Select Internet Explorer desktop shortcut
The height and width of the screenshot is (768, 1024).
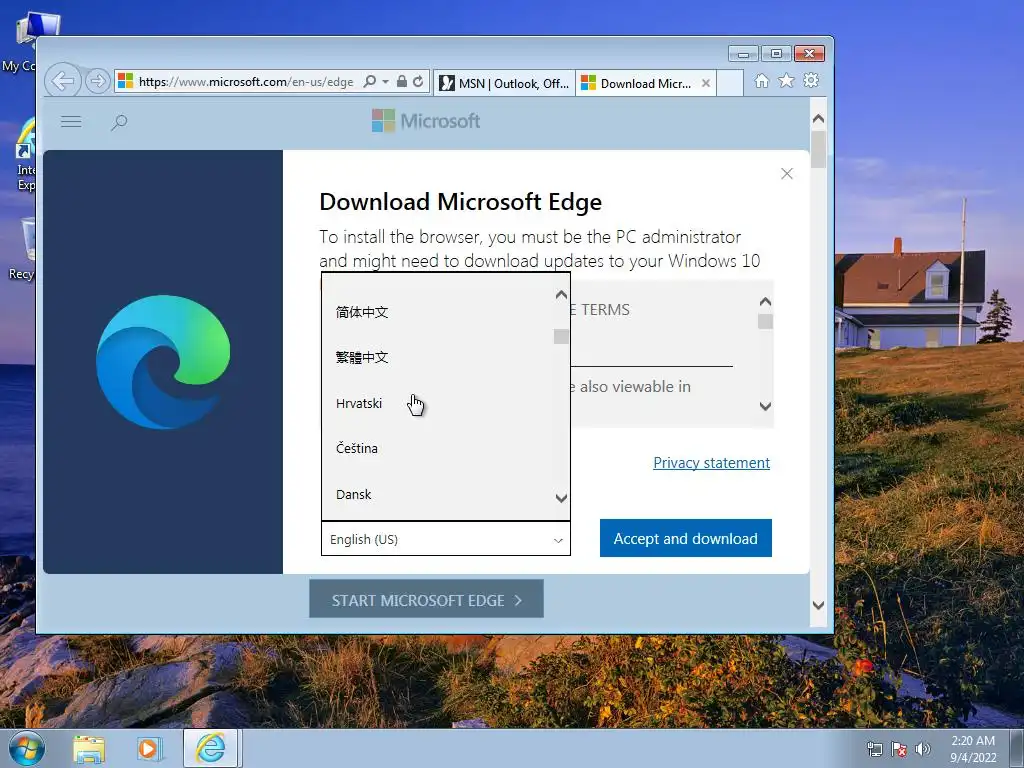[x=25, y=155]
